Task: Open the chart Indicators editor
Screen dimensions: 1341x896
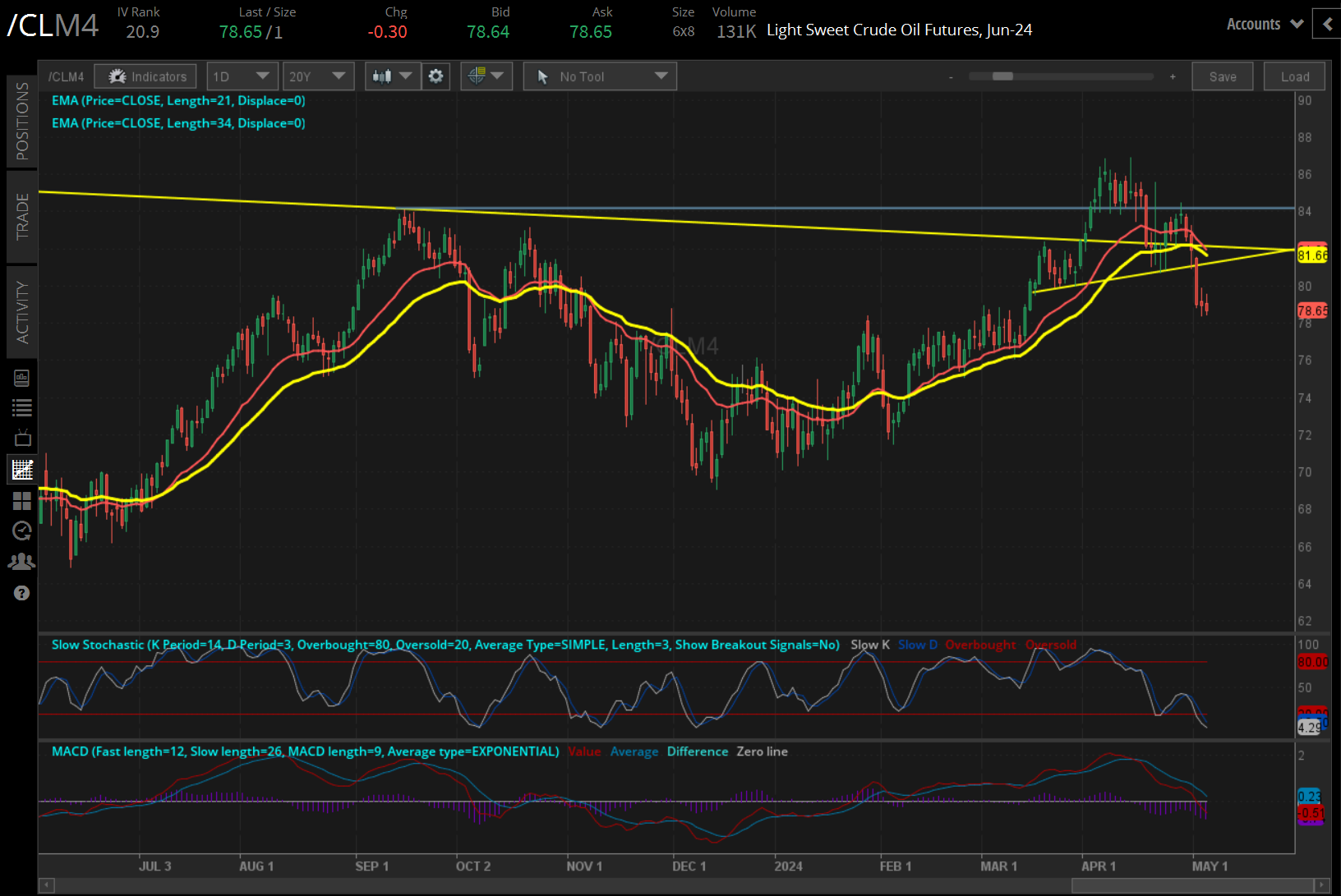Action: tap(145, 76)
